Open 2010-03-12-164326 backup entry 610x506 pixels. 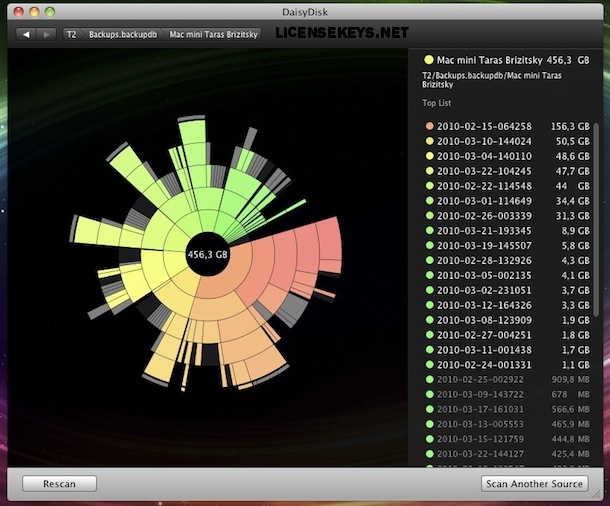click(x=507, y=305)
